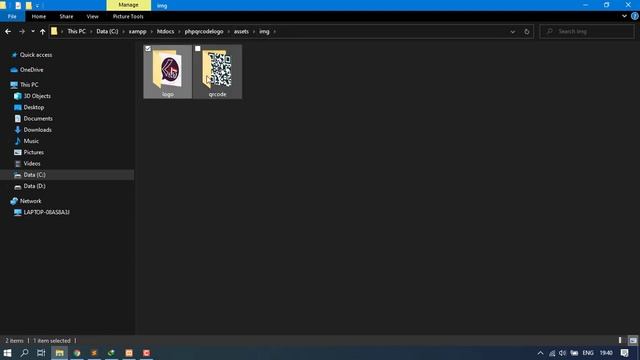The height and width of the screenshot is (360, 640).
Task: Expand the address bar history dropdown
Action: click(513, 31)
